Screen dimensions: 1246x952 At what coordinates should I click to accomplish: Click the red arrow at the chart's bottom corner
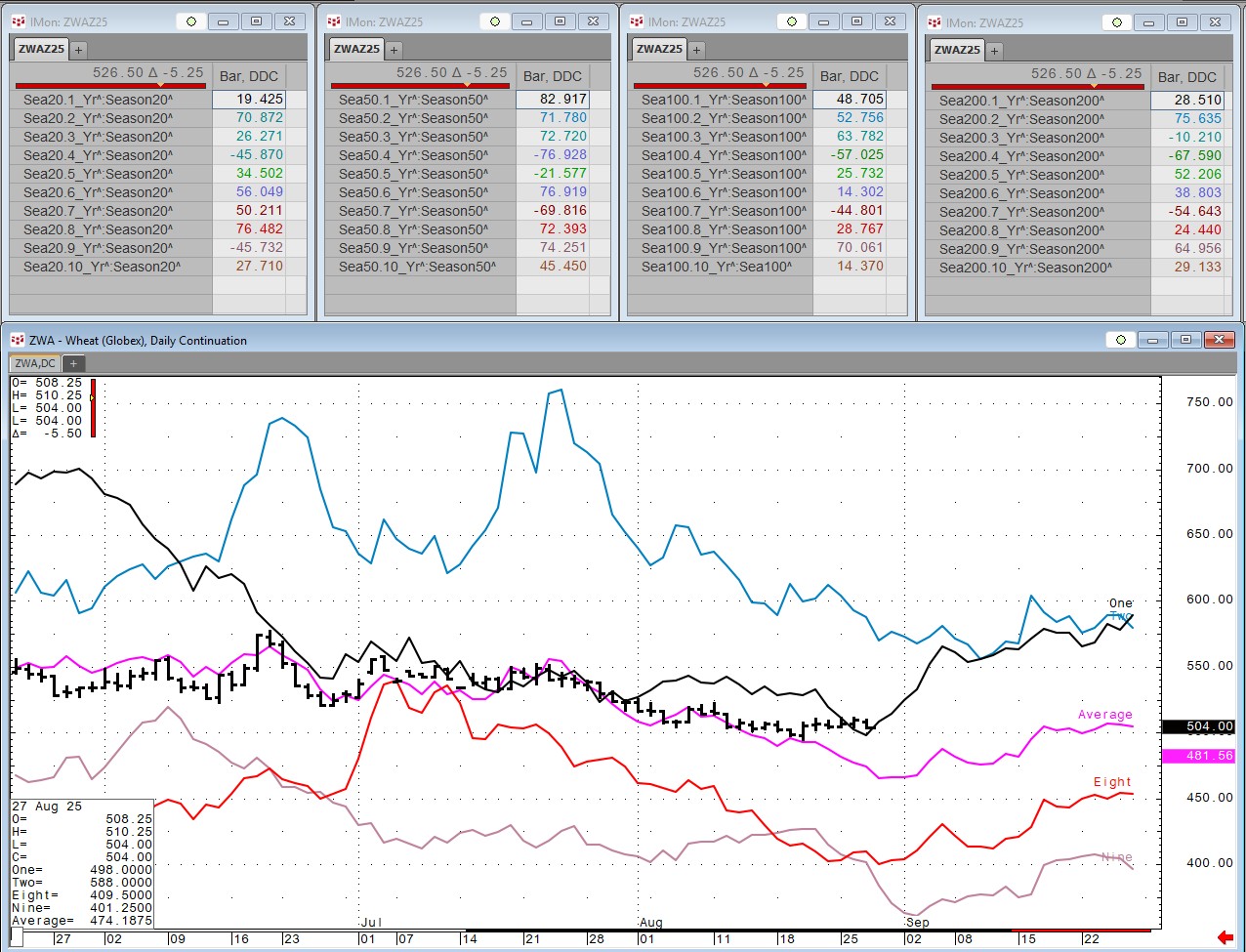coord(1225,938)
